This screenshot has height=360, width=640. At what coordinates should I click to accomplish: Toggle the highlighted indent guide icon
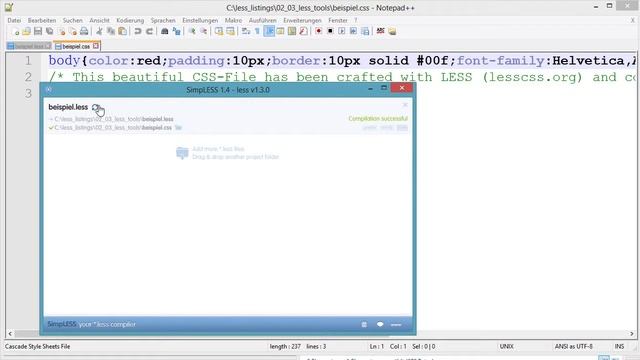pyautogui.click(x=269, y=31)
